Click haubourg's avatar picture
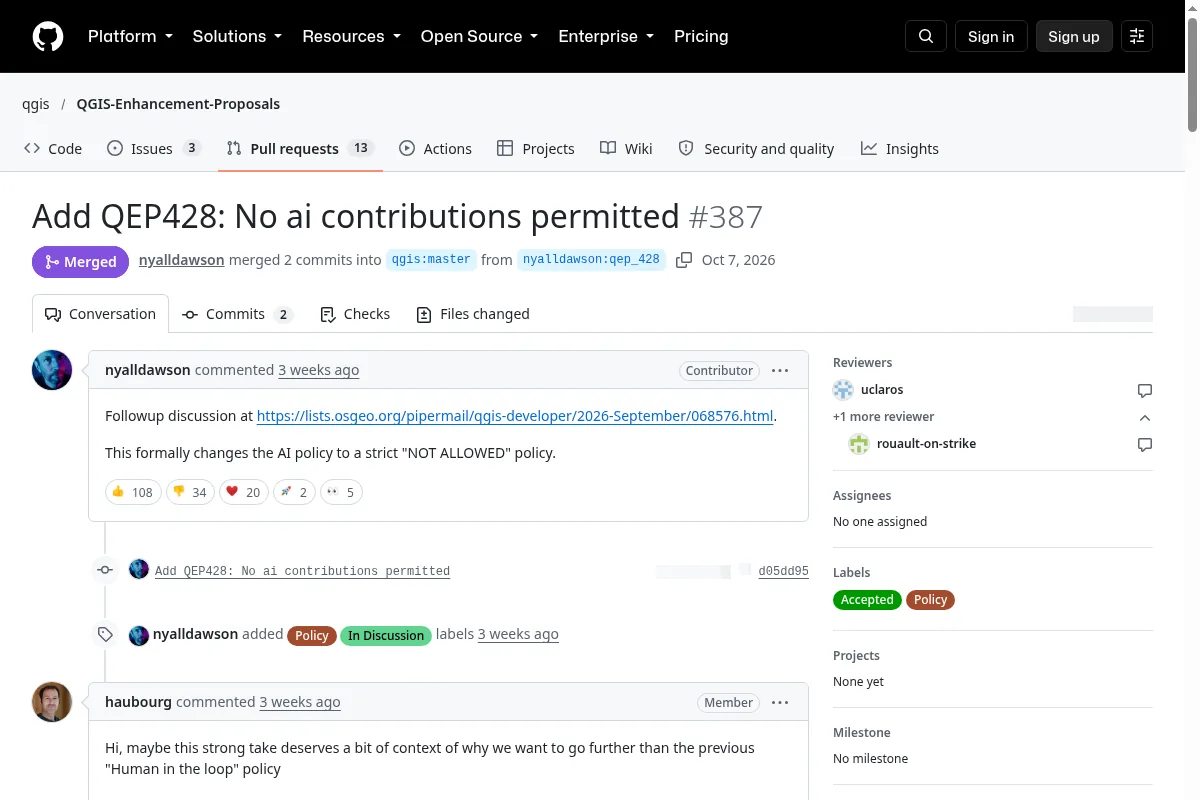 pos(52,702)
